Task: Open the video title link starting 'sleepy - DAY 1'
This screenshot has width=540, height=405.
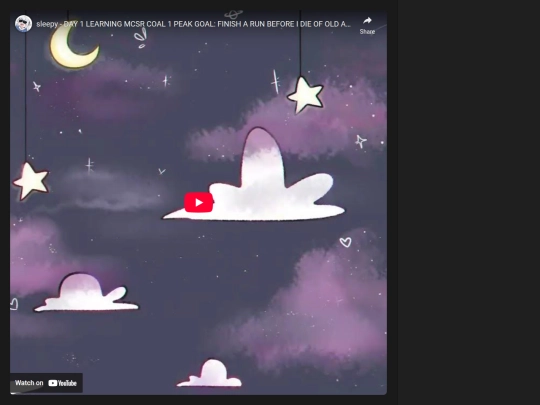Action: (x=194, y=24)
